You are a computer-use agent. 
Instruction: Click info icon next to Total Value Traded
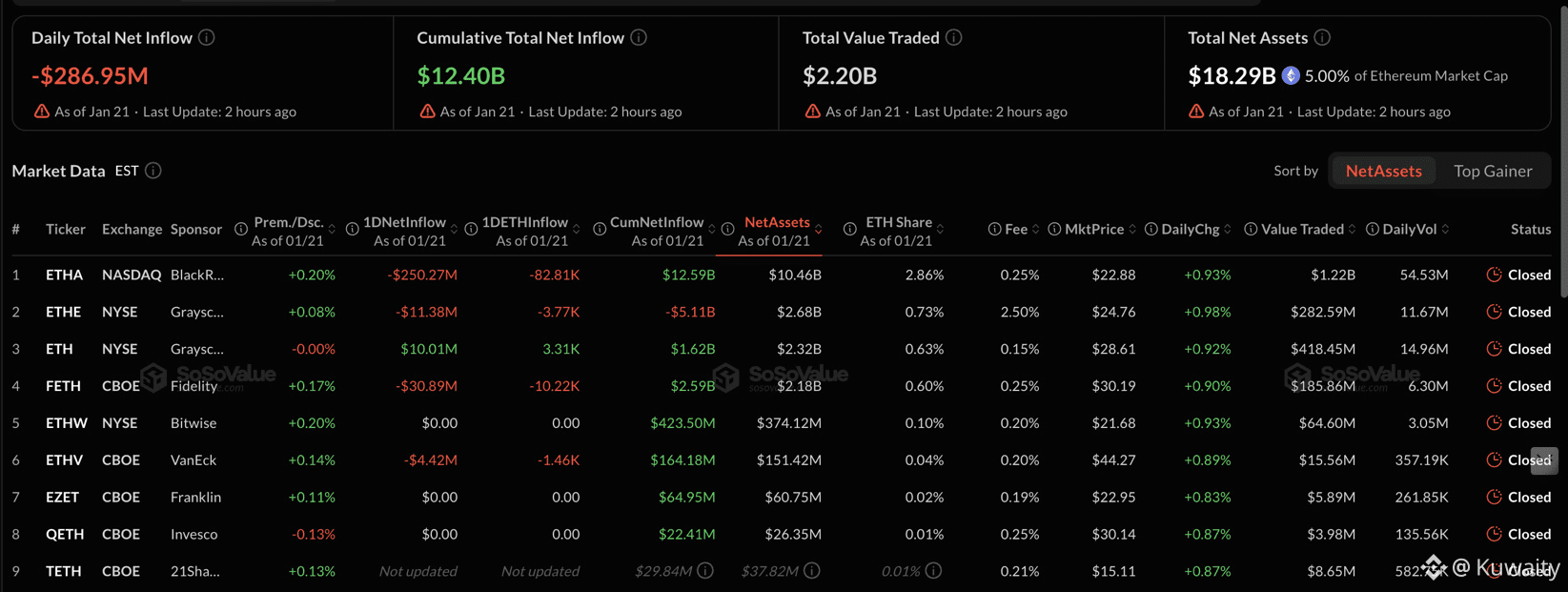(x=953, y=38)
